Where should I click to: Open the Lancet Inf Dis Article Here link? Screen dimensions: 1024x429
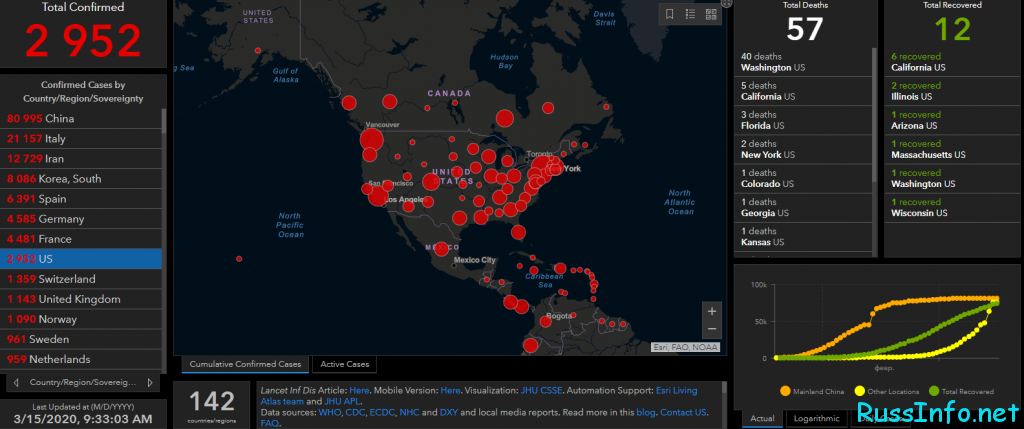click(359, 390)
